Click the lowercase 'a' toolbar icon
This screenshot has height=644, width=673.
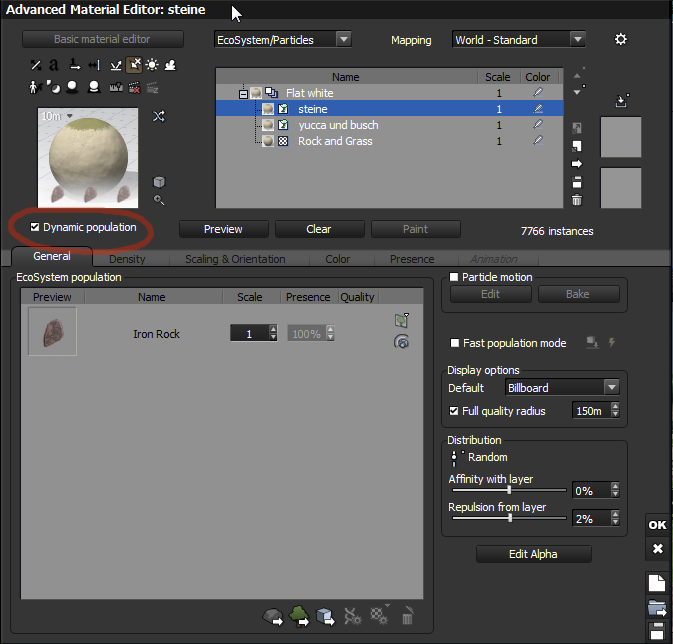click(x=54, y=65)
